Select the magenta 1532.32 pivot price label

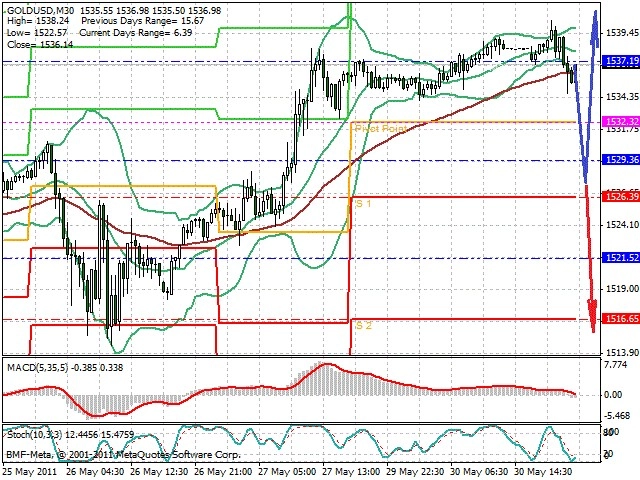click(x=621, y=122)
